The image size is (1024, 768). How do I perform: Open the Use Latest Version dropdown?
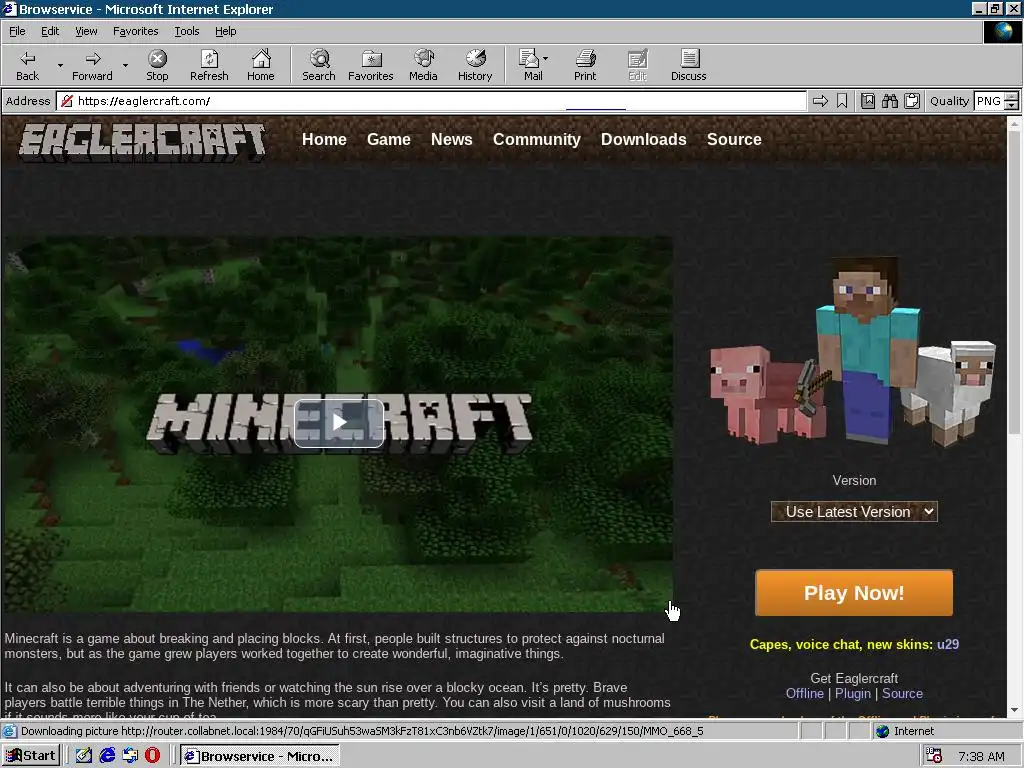pos(854,512)
